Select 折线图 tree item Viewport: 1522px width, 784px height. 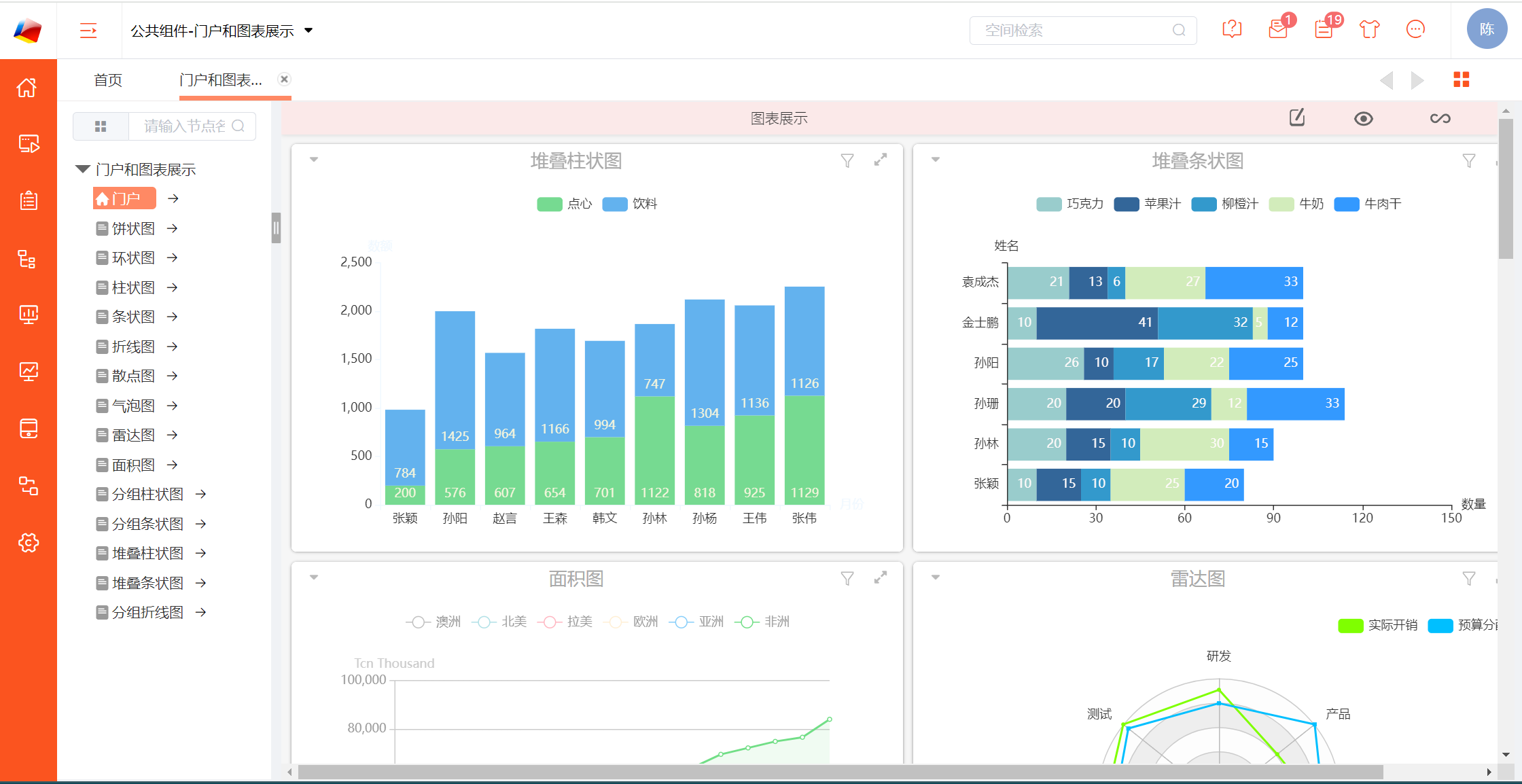[126, 346]
